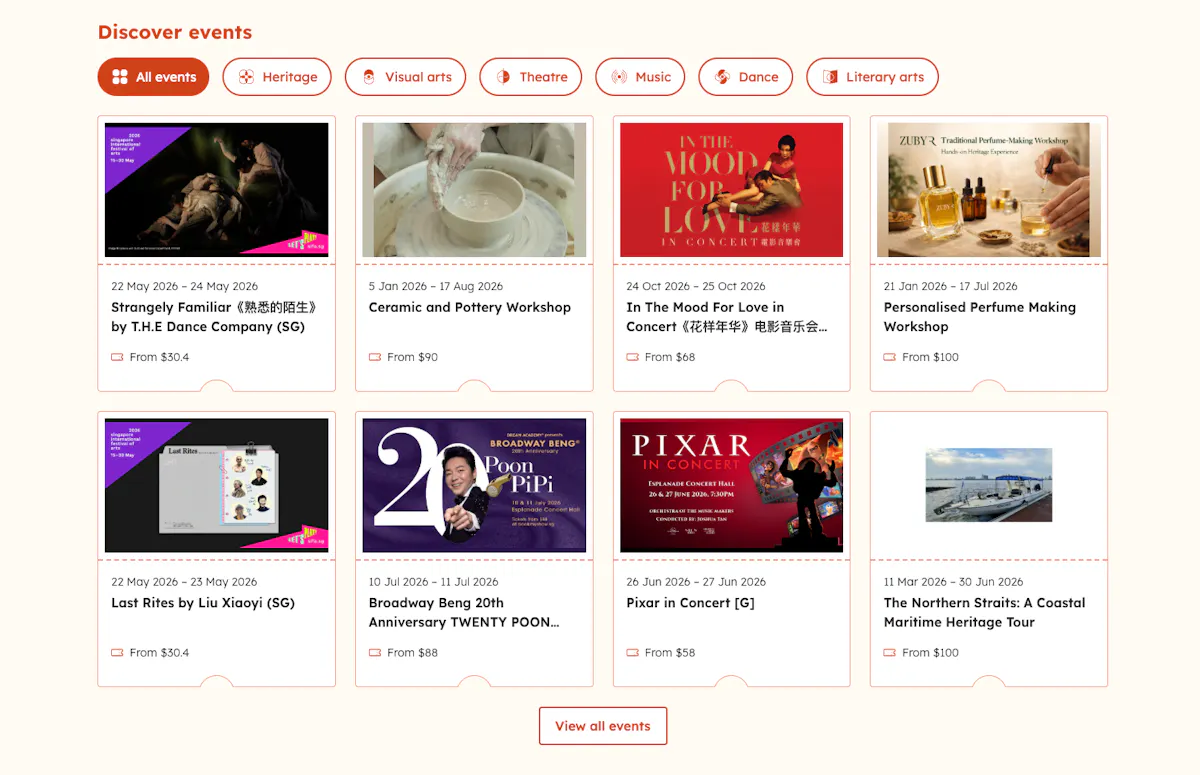Screen dimensions: 1200x775
Task: Filter events by Dance
Action: coord(745,77)
